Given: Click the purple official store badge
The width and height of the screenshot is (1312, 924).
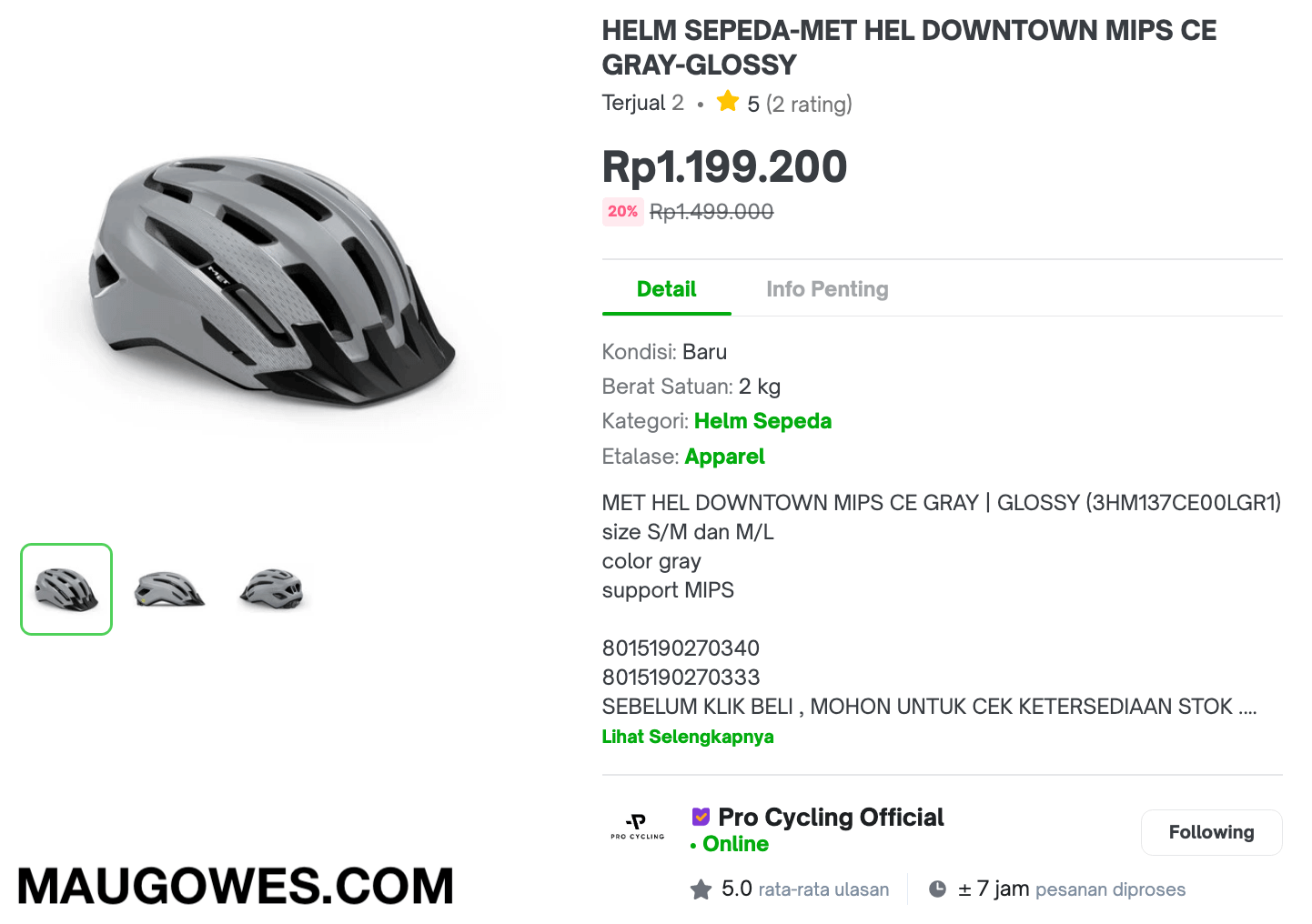Looking at the screenshot, I should coord(701,817).
